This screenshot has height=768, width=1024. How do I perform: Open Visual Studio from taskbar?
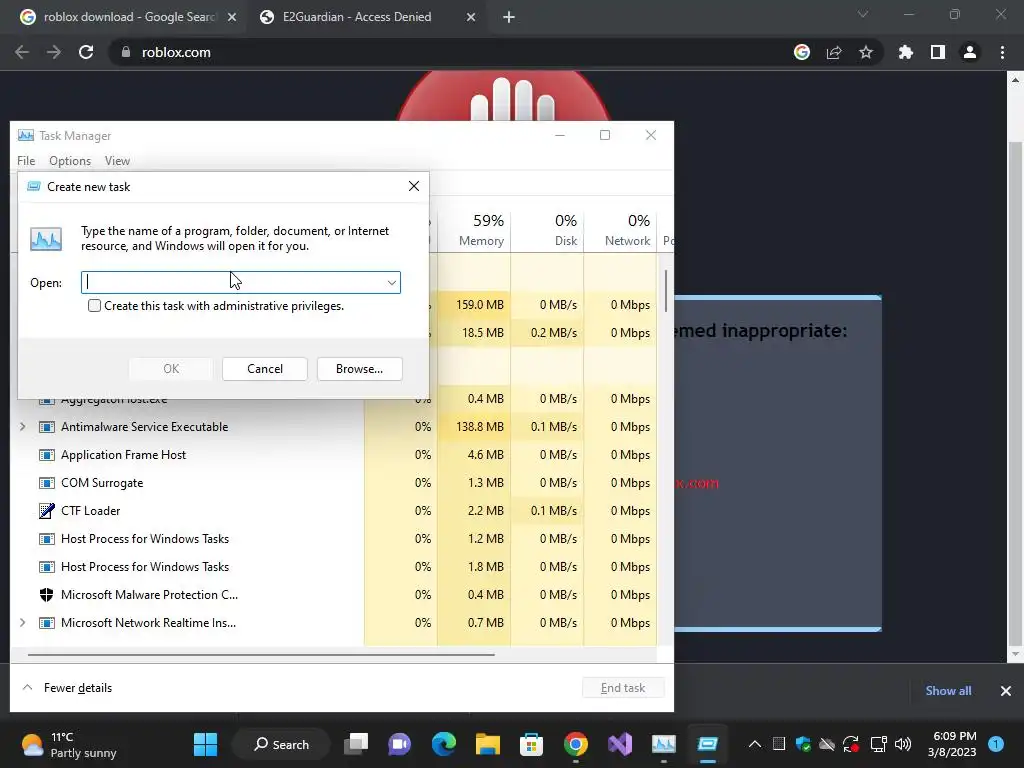click(x=620, y=744)
